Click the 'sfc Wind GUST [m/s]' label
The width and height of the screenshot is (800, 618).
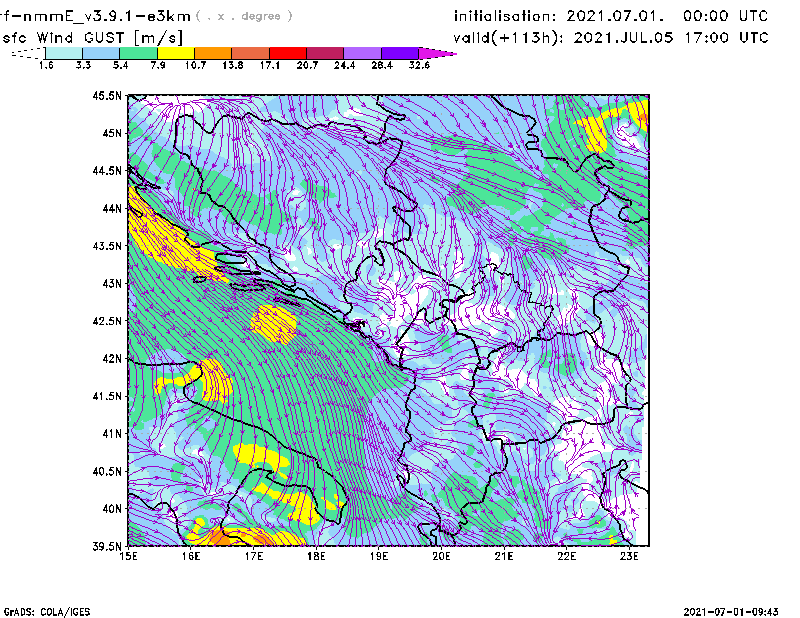pyautogui.click(x=92, y=38)
